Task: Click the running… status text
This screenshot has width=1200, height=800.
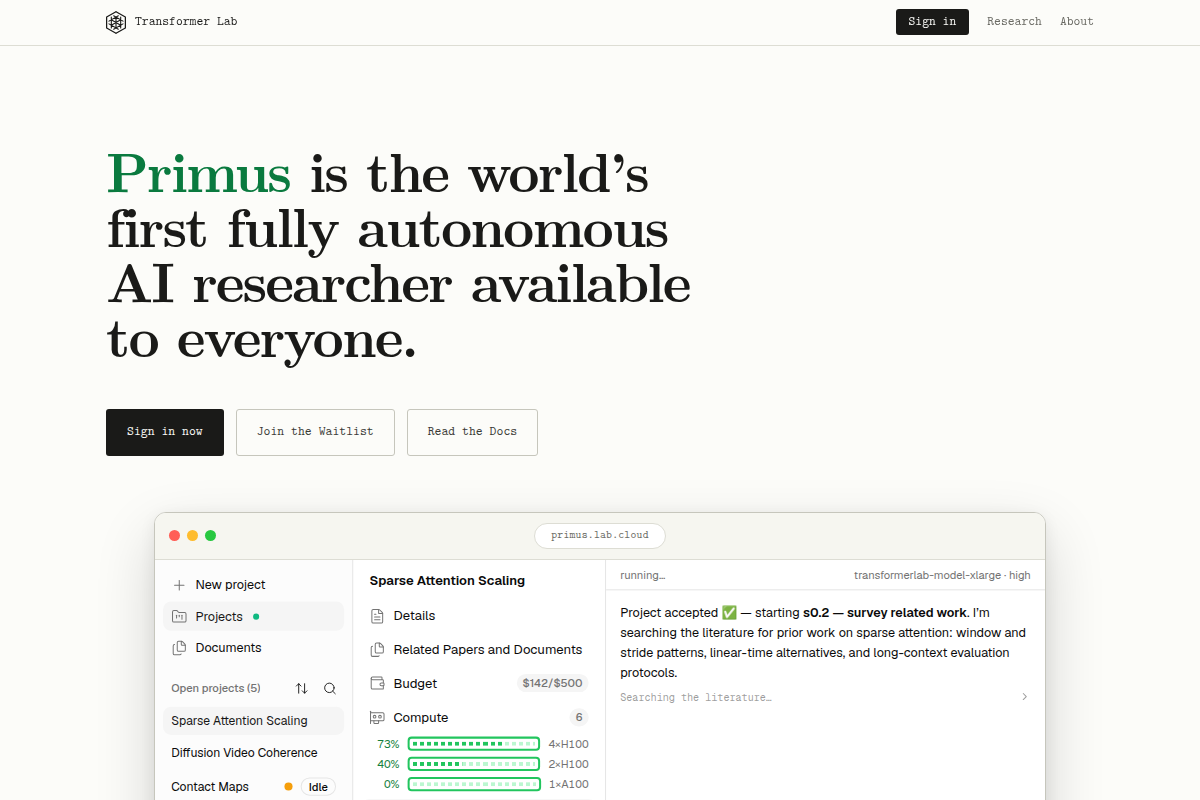Action: (643, 576)
